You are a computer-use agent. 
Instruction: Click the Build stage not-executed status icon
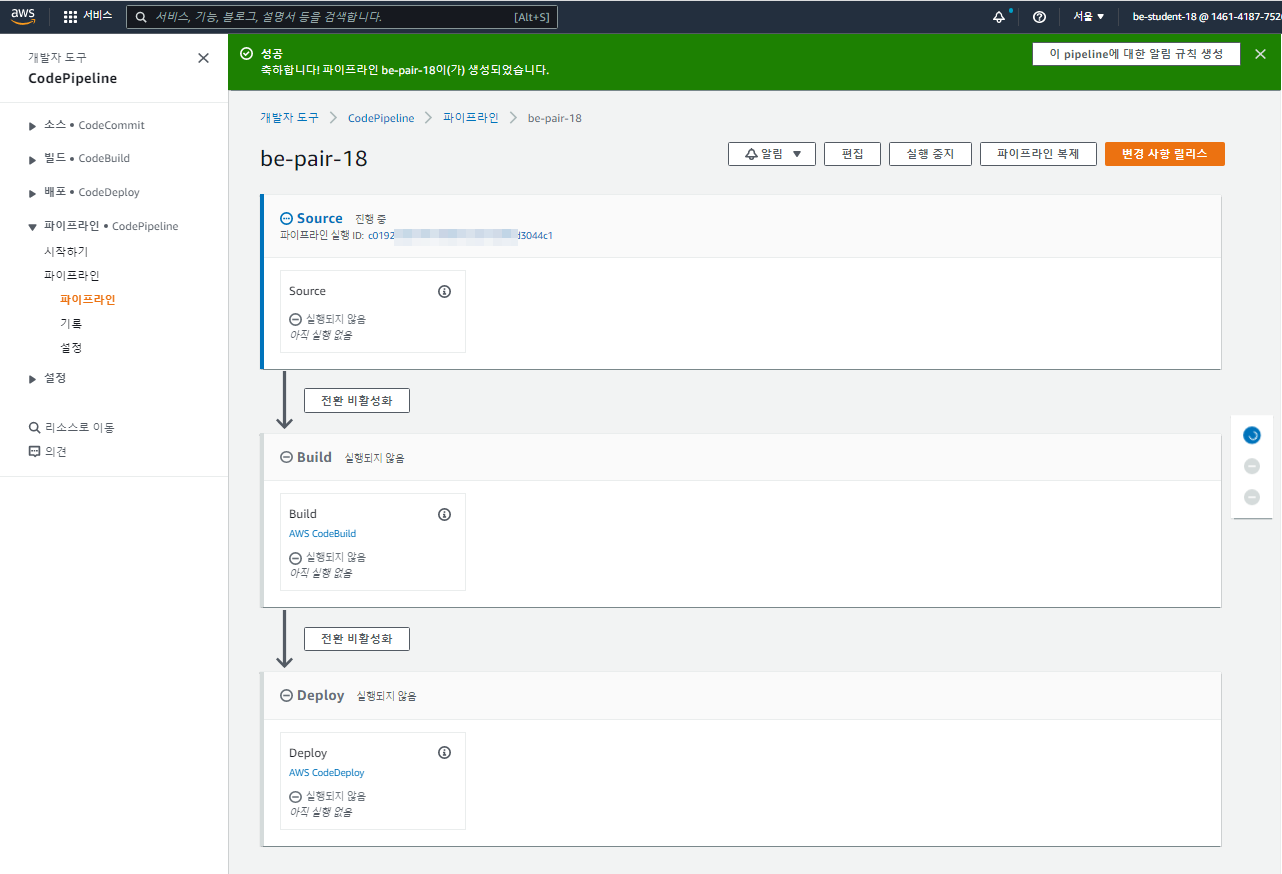287,457
